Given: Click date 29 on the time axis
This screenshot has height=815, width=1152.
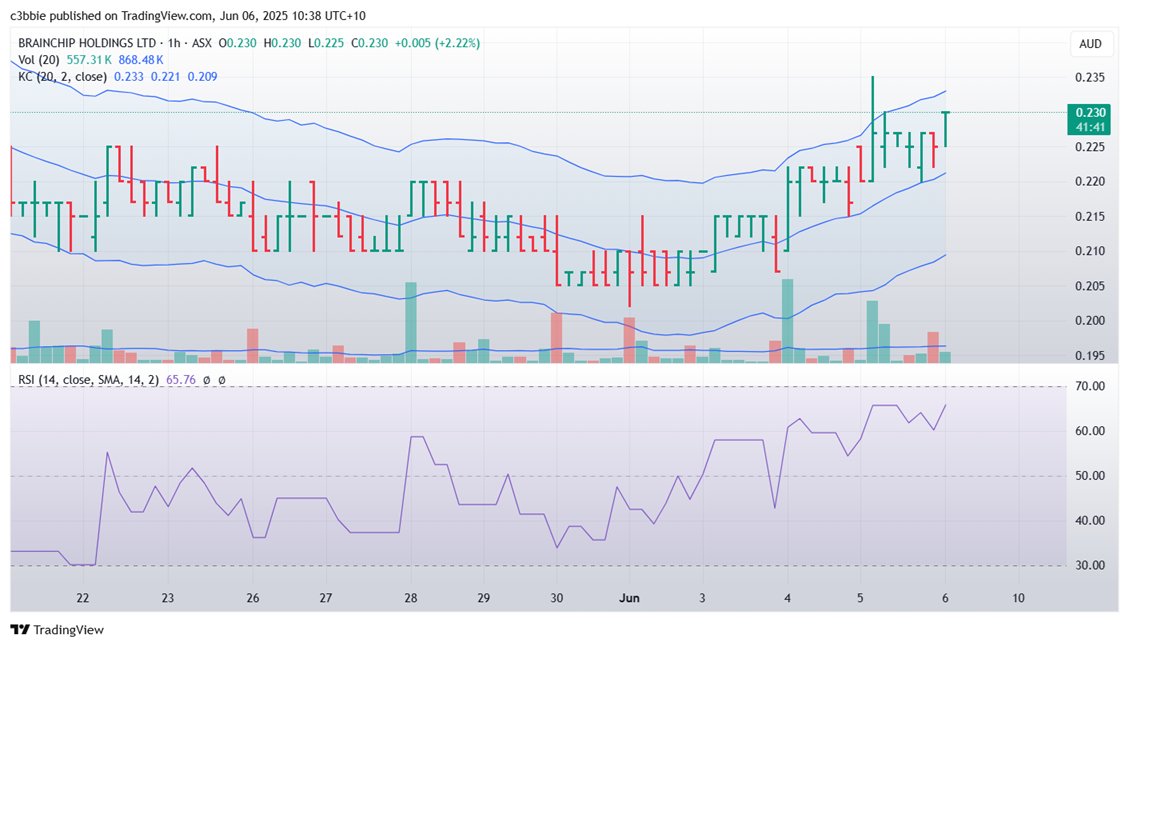Looking at the screenshot, I should [483, 598].
